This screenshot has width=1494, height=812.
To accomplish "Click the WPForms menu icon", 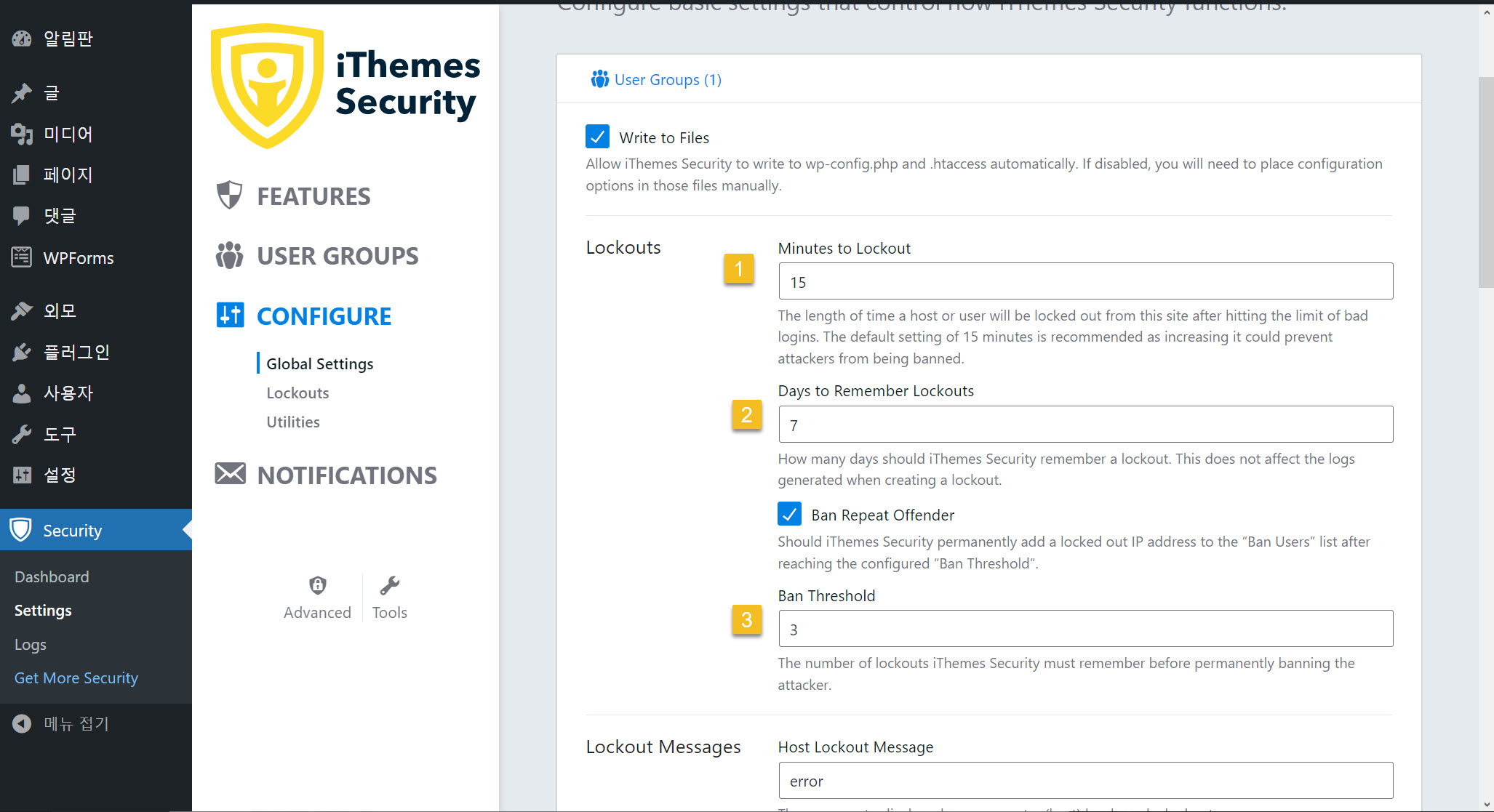I will pos(22,257).
